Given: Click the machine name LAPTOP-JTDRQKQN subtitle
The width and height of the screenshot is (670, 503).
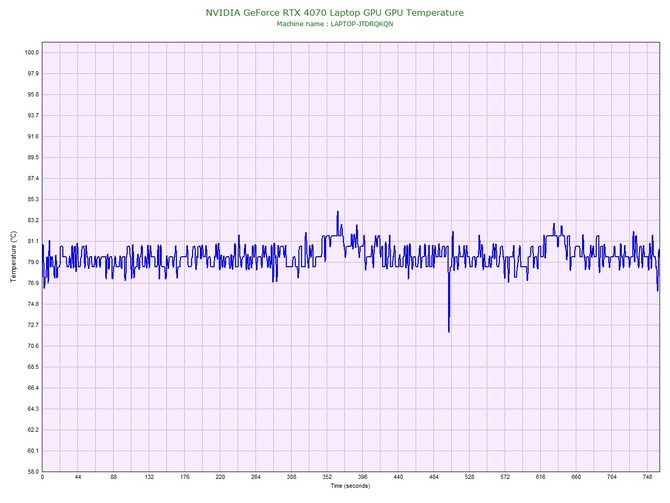Looking at the screenshot, I should click(x=334, y=23).
